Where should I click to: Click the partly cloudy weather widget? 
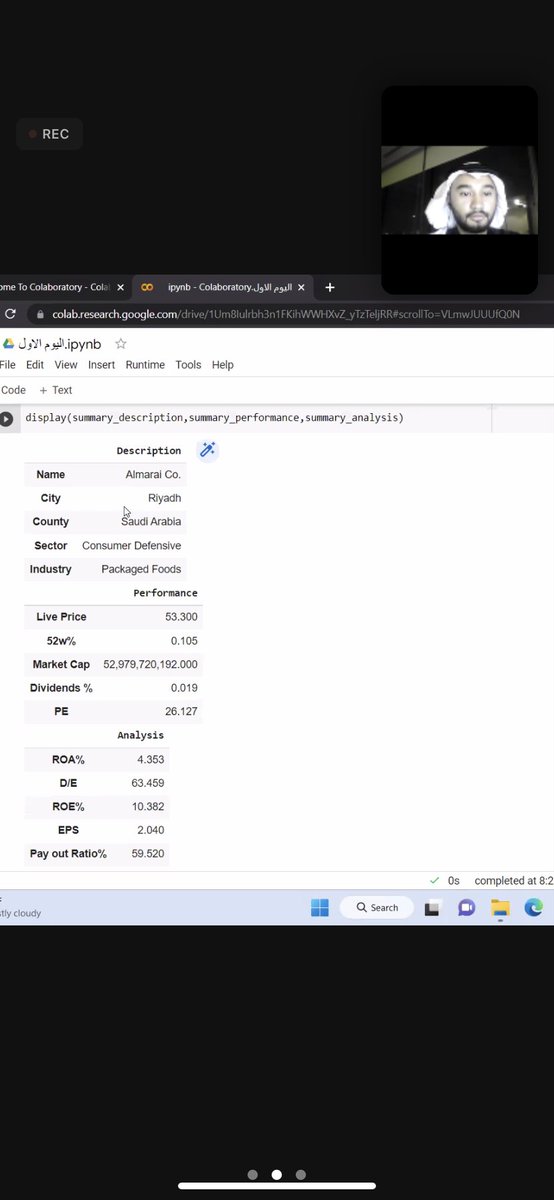21,908
